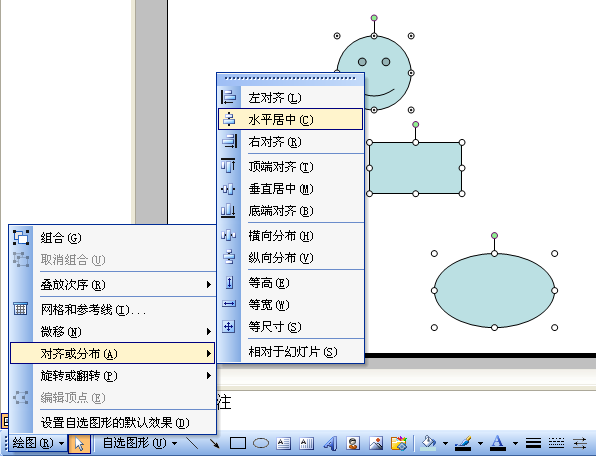Open the Font Color dropdown arrow
Viewport: 596px width, 456px height.
[515, 443]
